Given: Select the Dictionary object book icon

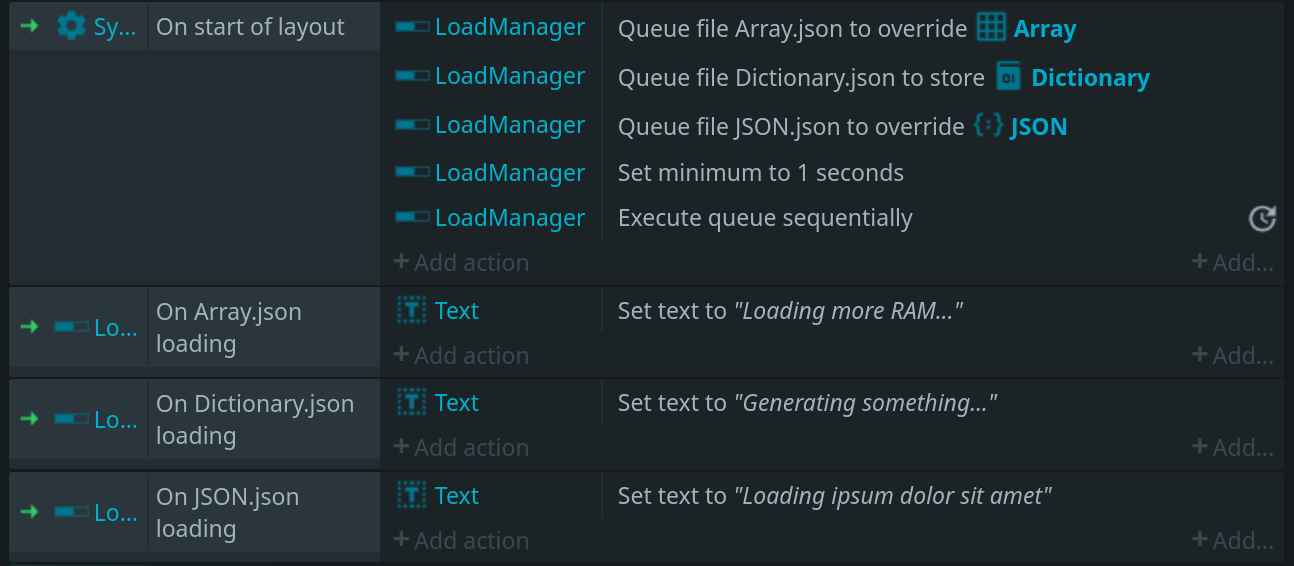Looking at the screenshot, I should point(1009,76).
